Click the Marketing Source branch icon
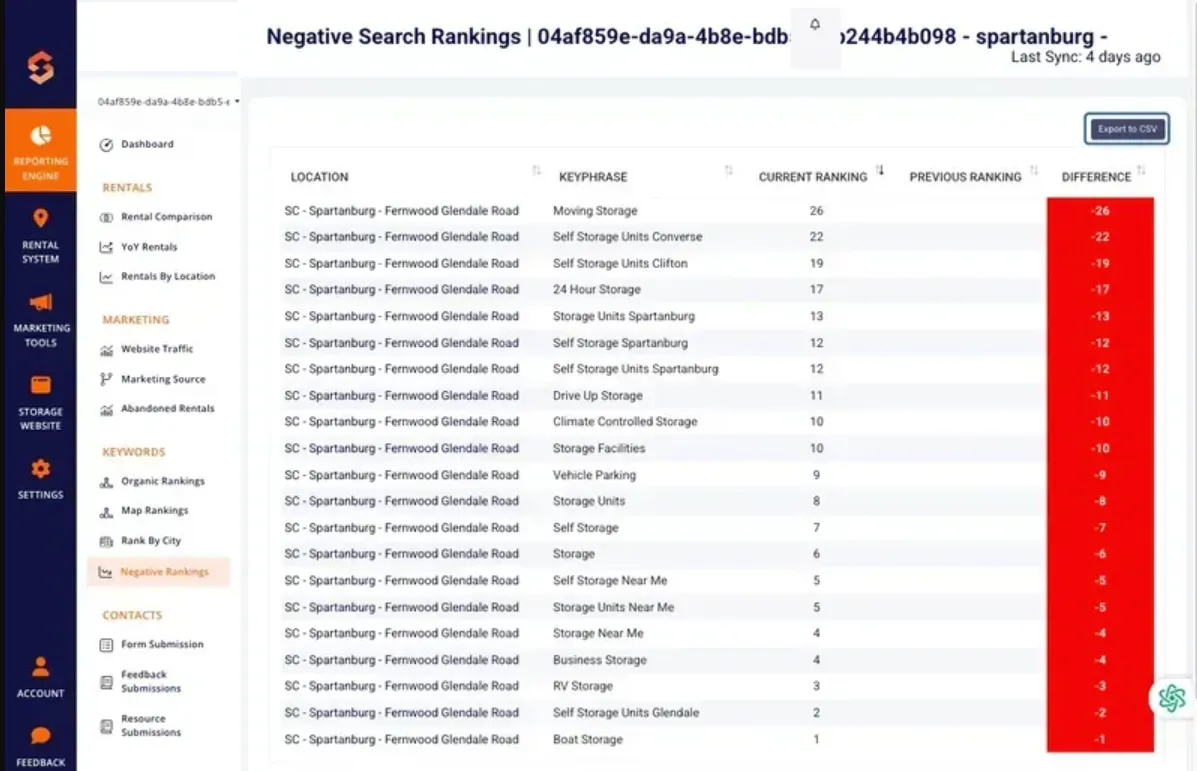Screen dimensions: 1197x771 [106, 379]
